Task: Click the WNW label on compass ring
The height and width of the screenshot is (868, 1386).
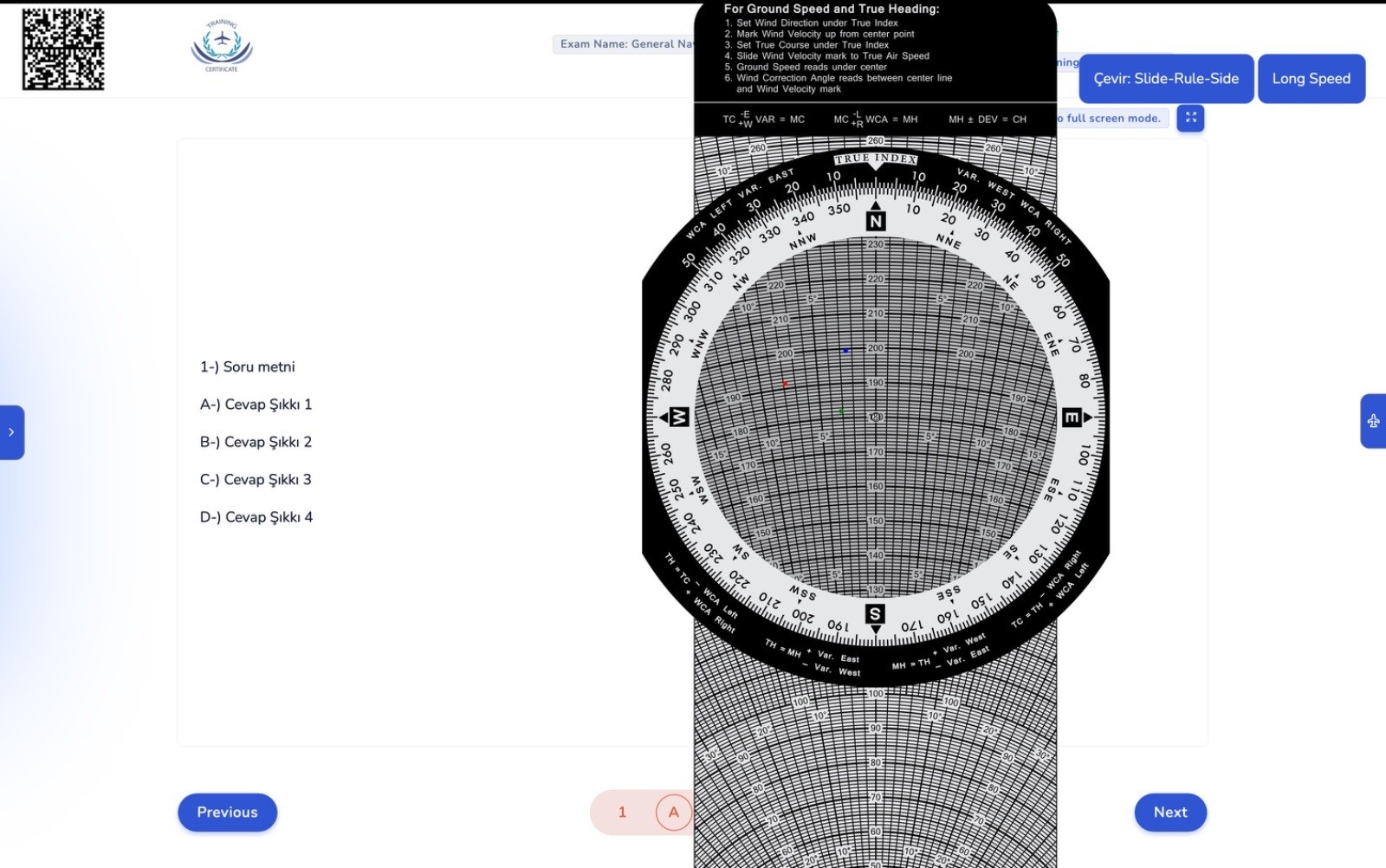Action: click(699, 344)
